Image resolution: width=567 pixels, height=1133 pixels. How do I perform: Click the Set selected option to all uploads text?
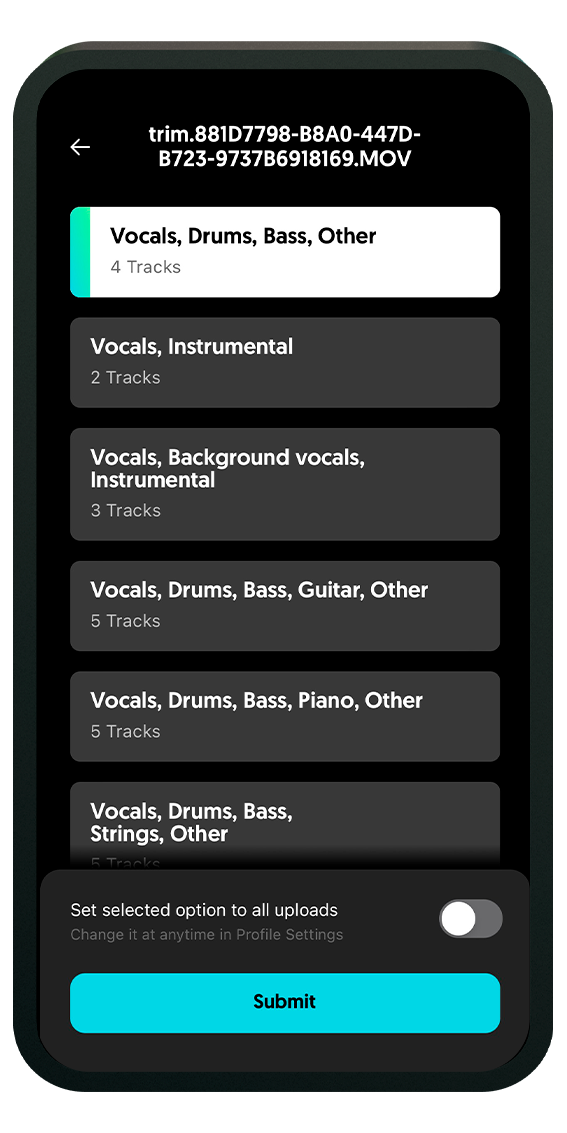click(x=204, y=910)
